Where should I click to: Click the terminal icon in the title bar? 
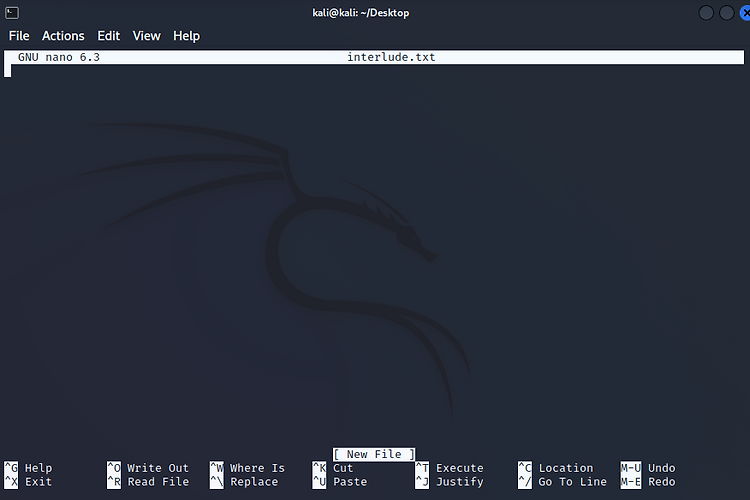coord(12,13)
